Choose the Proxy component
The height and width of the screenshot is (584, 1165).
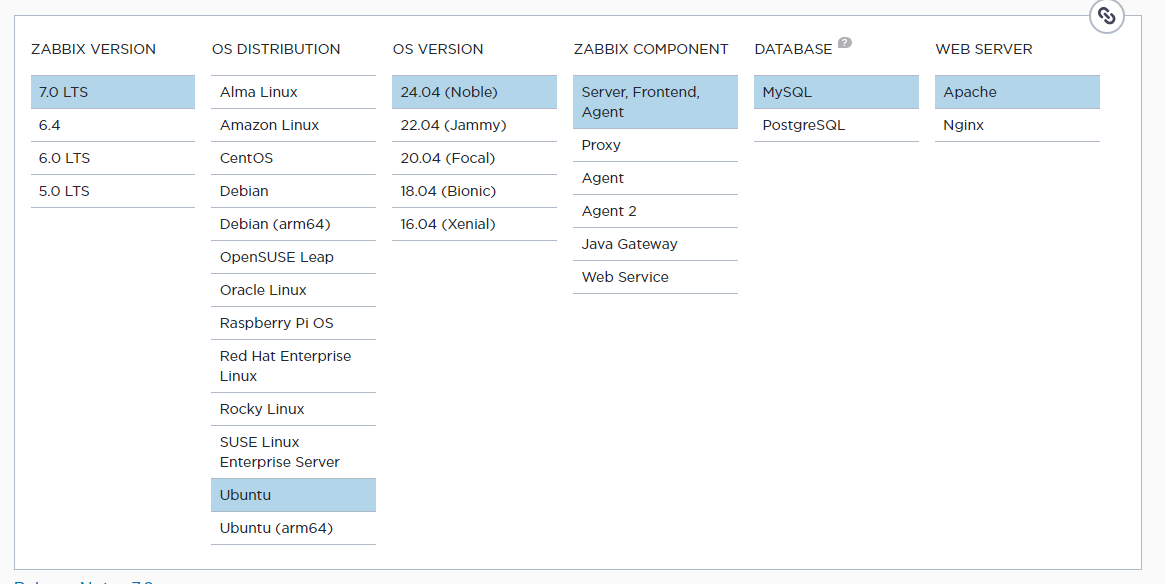tap(654, 145)
